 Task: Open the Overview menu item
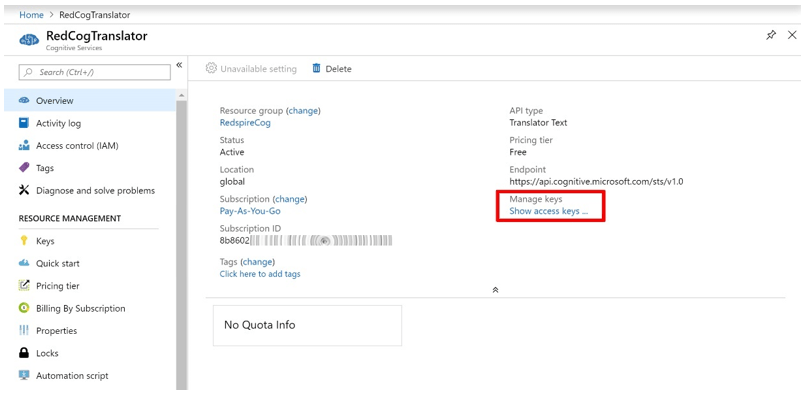pyautogui.click(x=90, y=100)
